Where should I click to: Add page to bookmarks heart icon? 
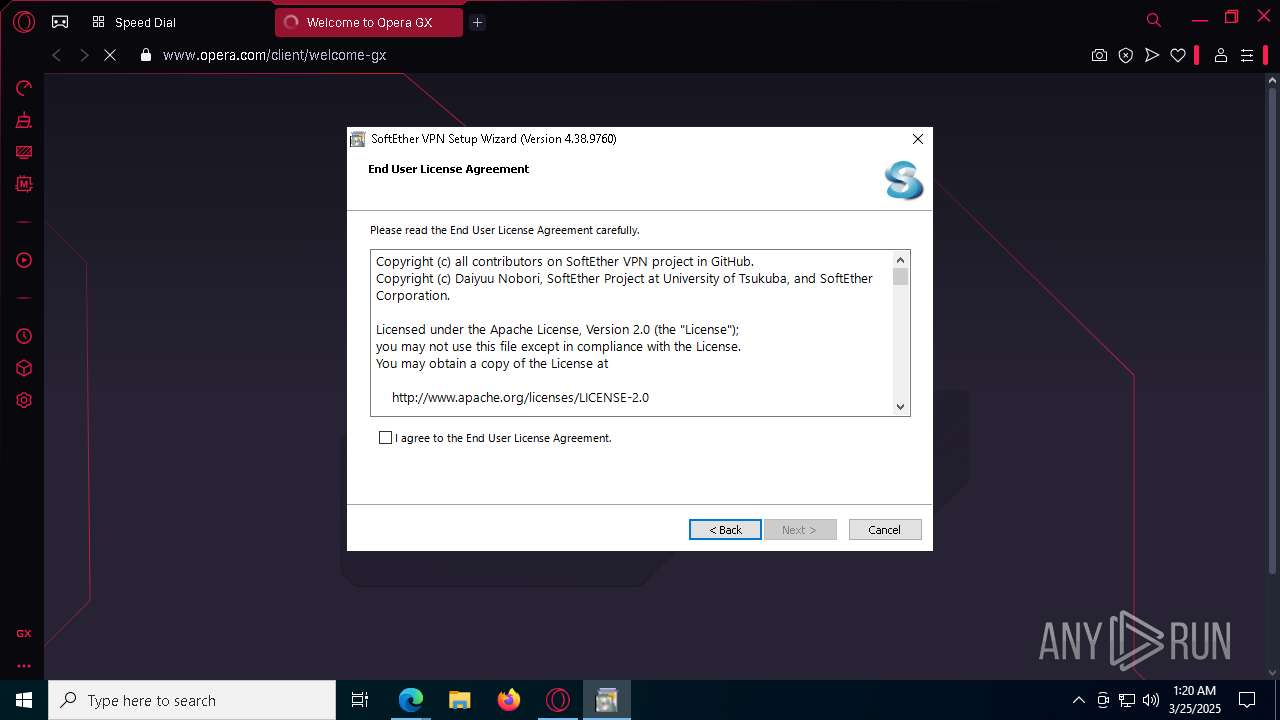(1178, 55)
